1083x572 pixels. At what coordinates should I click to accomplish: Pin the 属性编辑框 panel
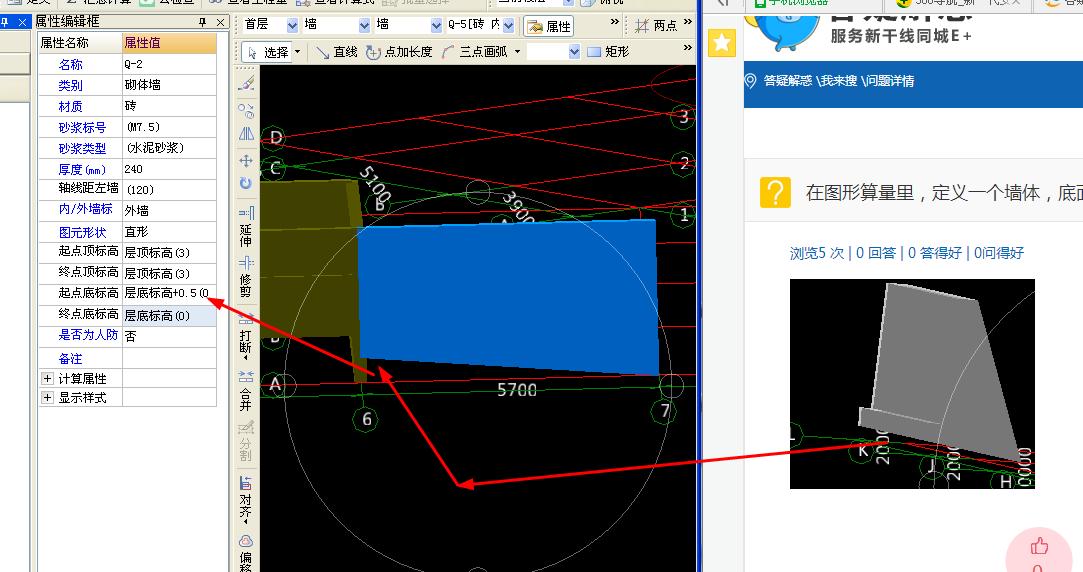tap(202, 22)
